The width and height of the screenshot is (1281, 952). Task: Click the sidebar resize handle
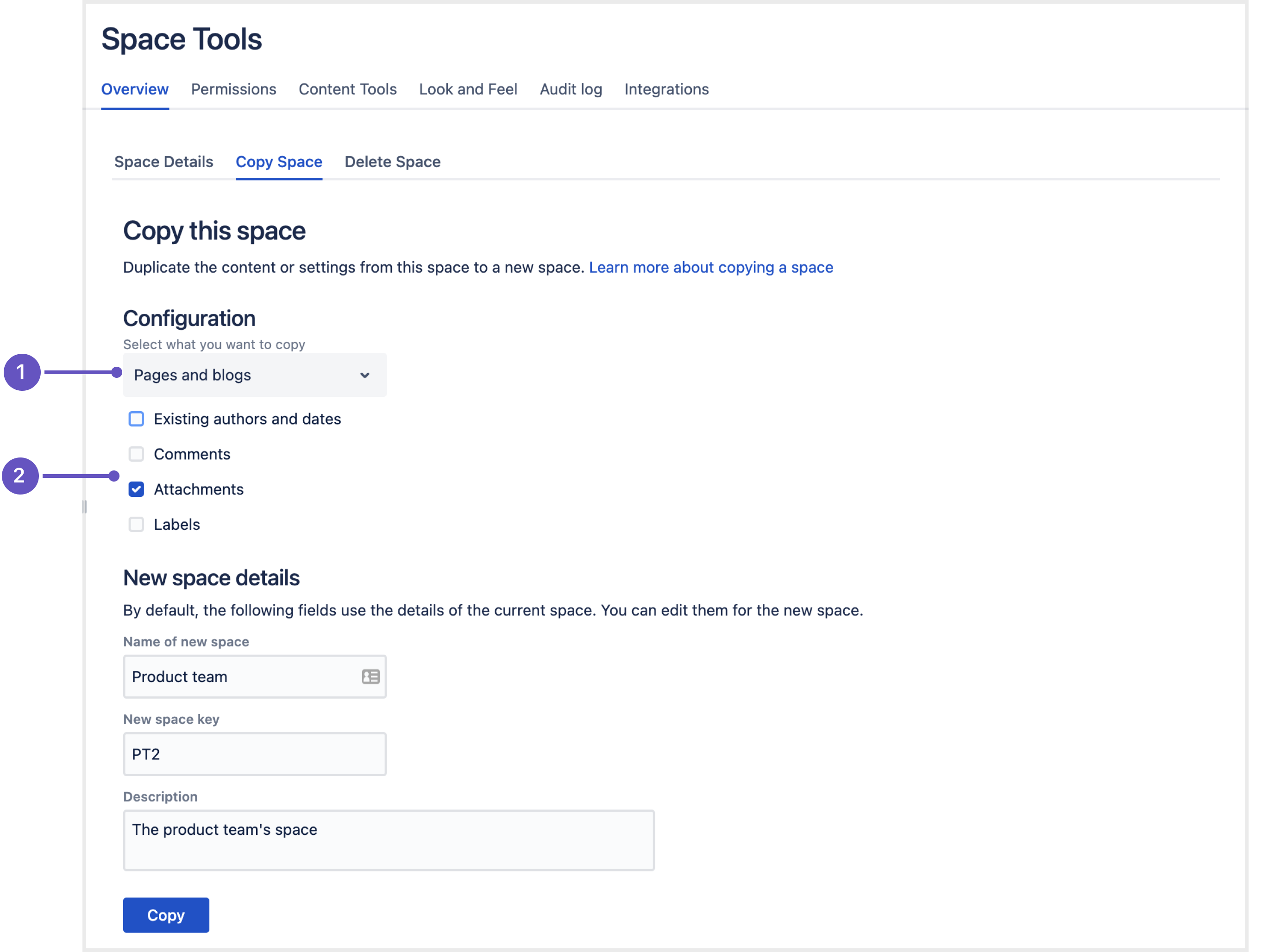[85, 507]
